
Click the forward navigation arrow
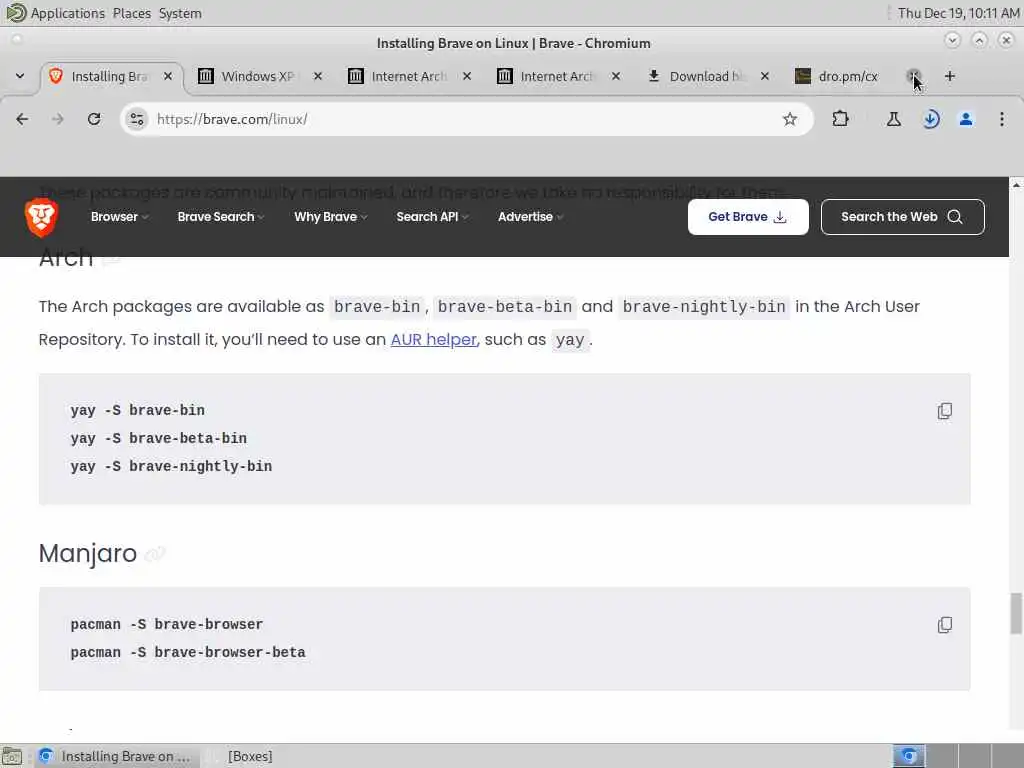click(58, 119)
